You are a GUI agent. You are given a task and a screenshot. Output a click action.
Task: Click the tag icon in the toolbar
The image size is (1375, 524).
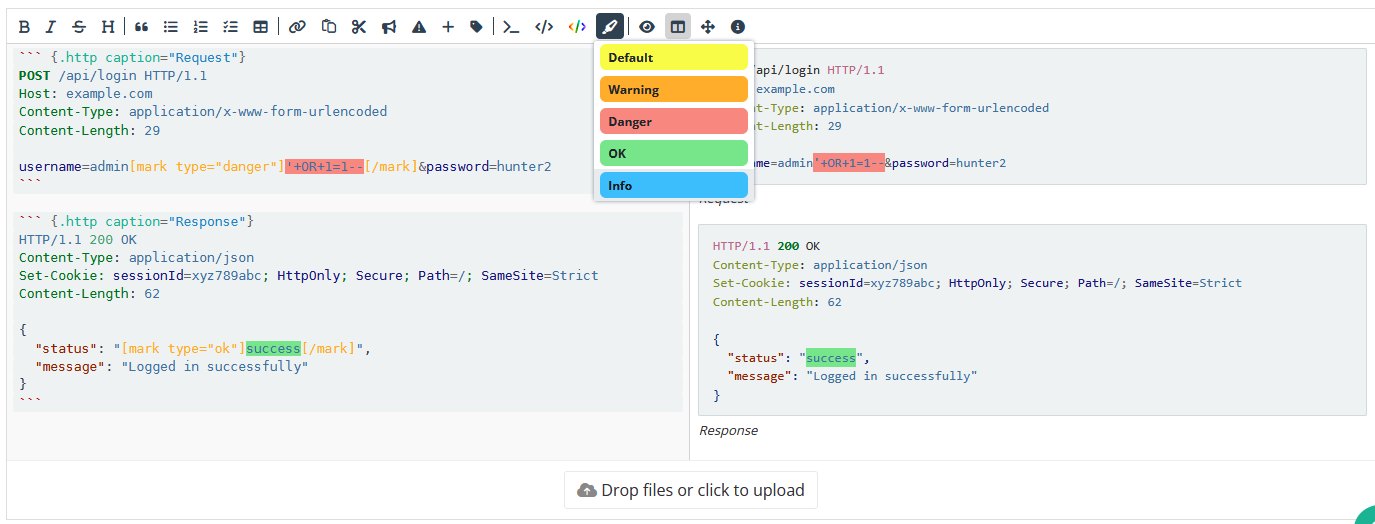(476, 27)
